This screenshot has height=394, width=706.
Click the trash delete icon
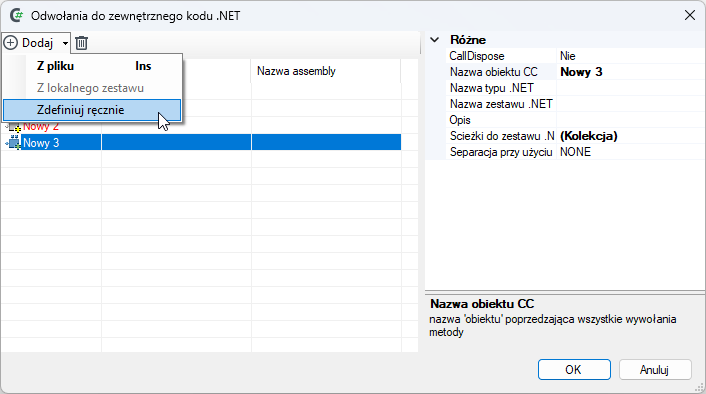pyautogui.click(x=81, y=43)
